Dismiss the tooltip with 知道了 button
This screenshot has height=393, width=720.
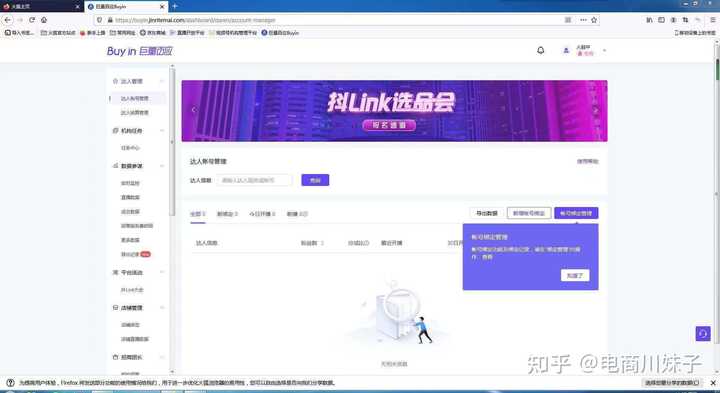tap(575, 275)
